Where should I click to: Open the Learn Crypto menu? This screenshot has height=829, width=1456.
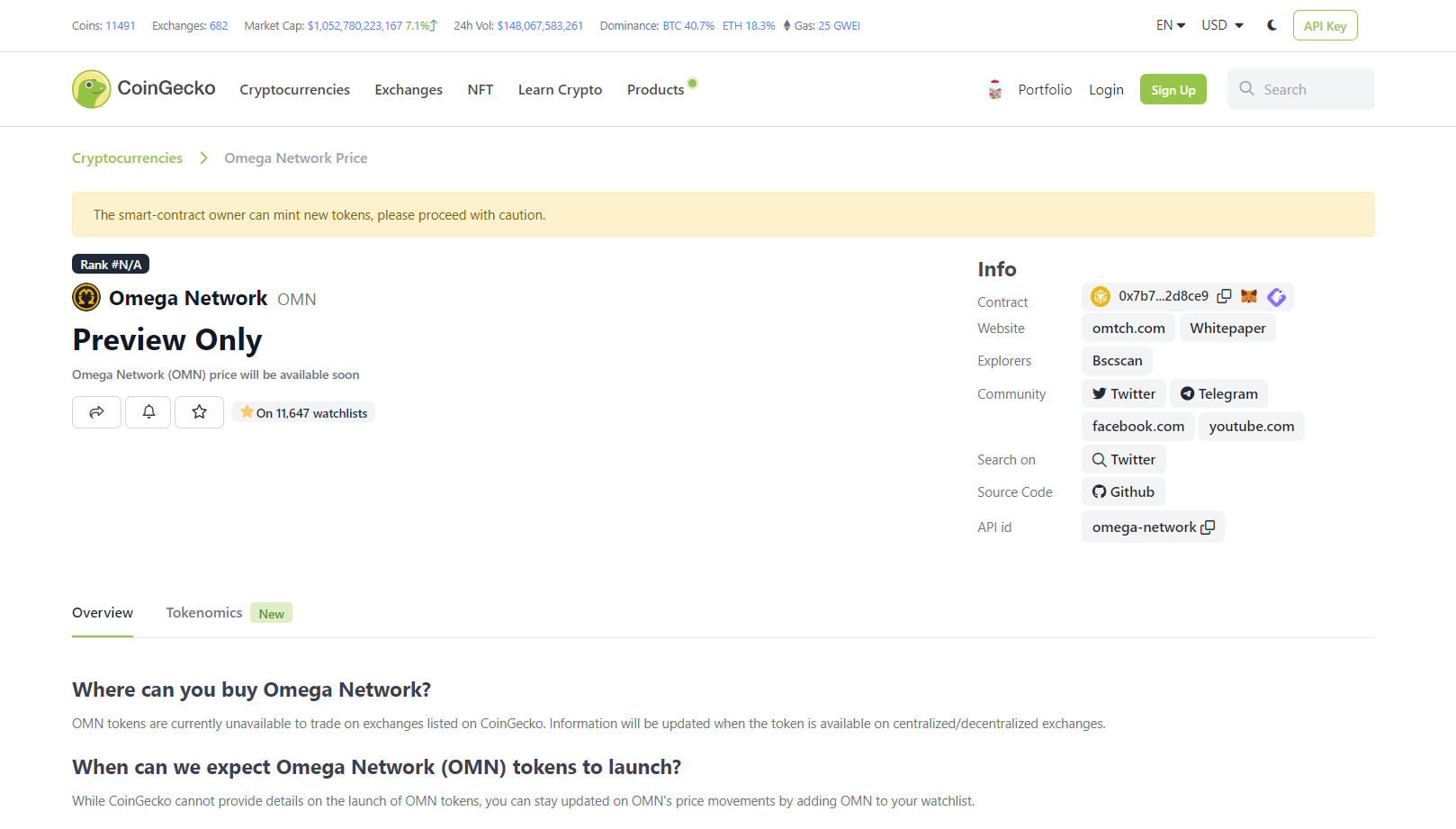(x=560, y=90)
